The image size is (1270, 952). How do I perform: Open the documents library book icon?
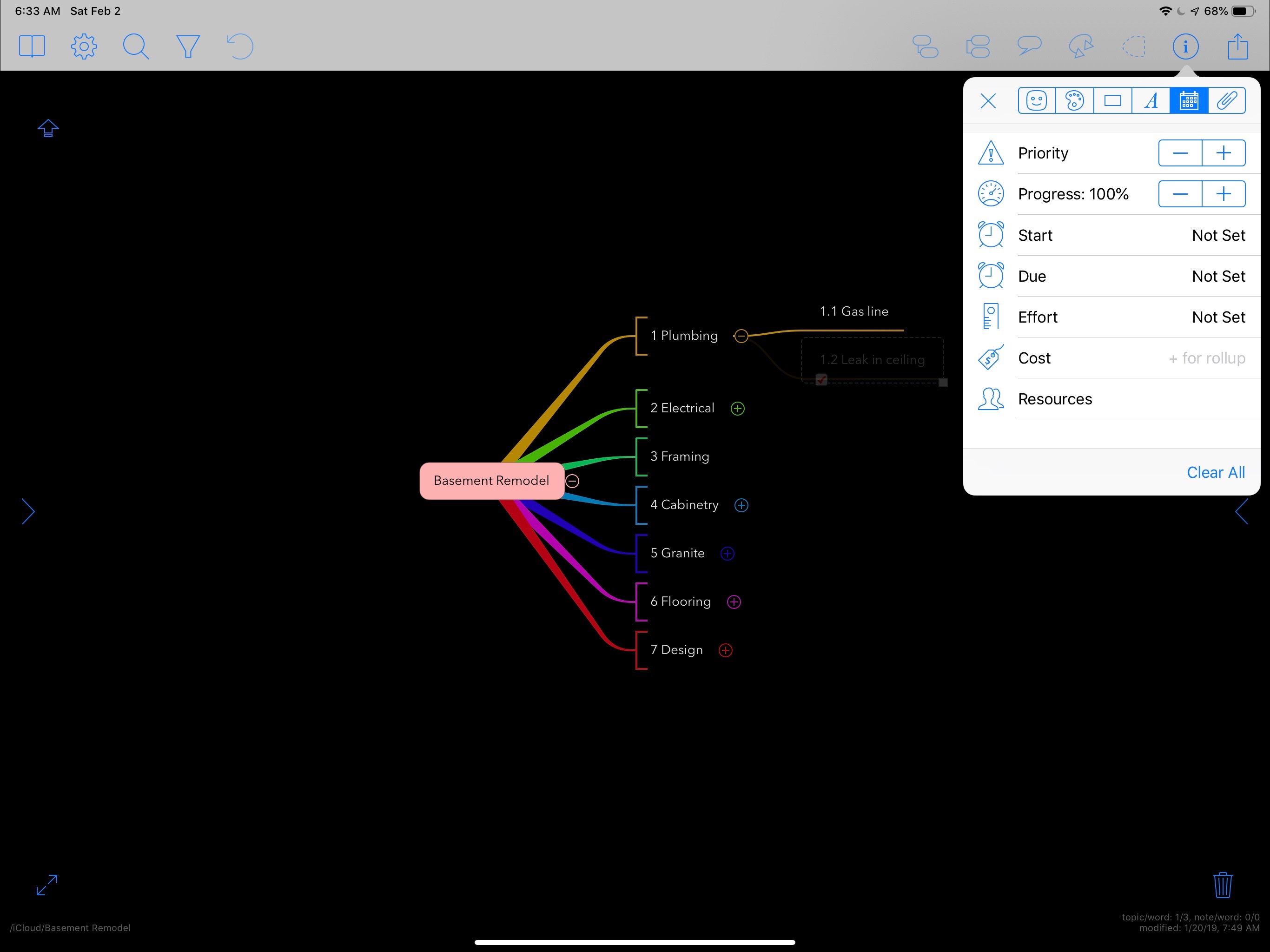32,46
